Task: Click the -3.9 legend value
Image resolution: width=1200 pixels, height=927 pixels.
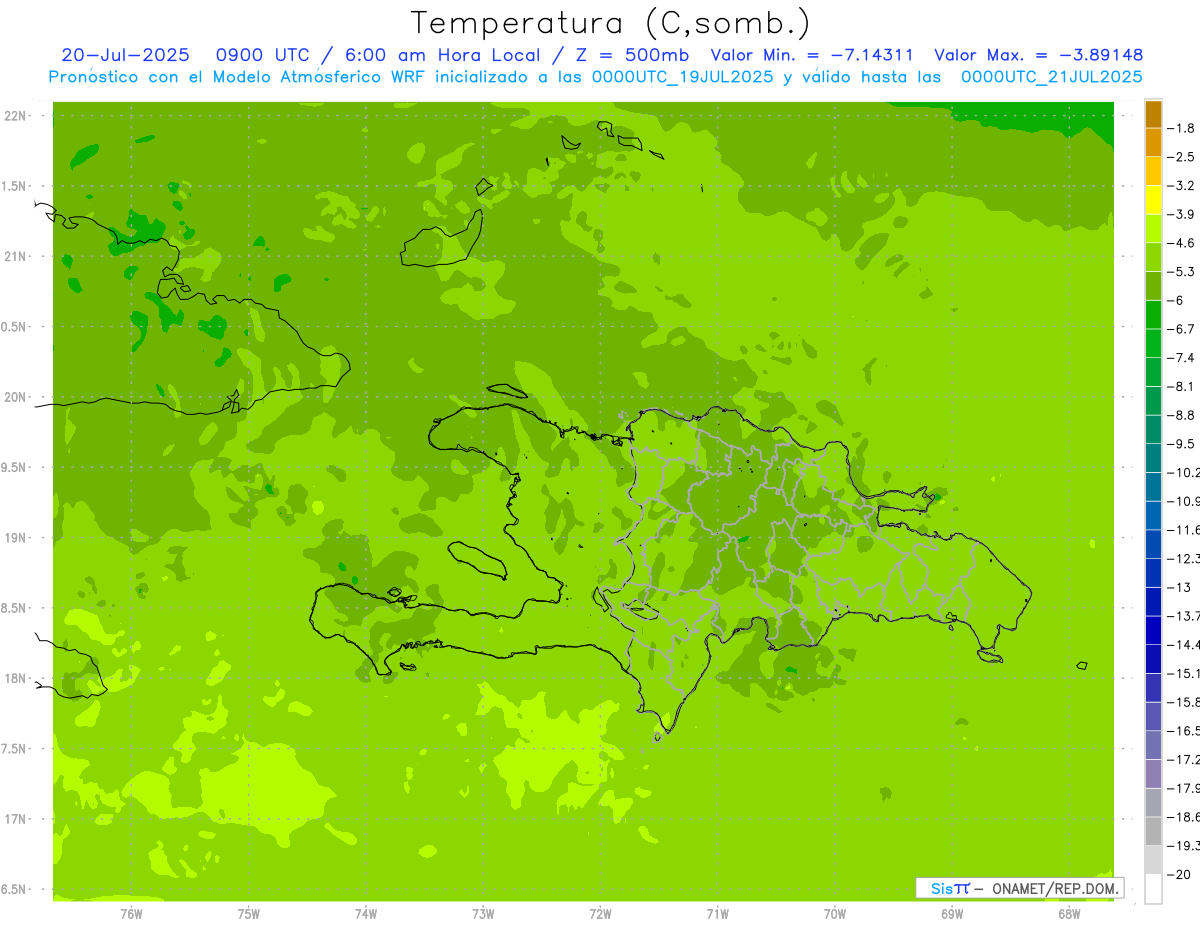Action: click(1183, 214)
